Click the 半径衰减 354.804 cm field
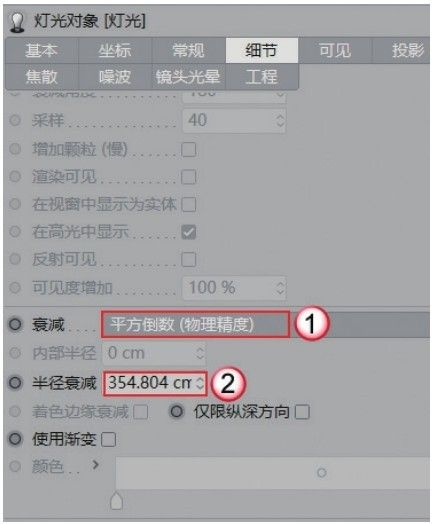Screen dimensions: 433x524 point(155,383)
